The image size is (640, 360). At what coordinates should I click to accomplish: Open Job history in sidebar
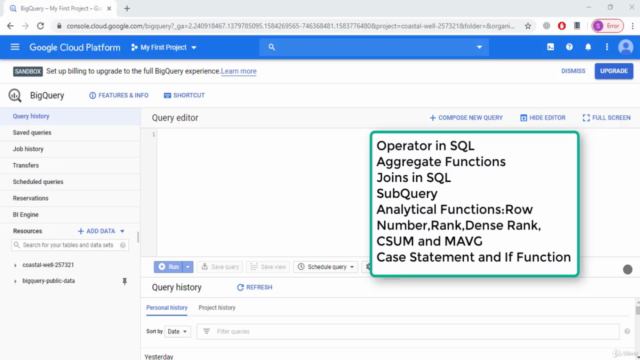coord(70,149)
